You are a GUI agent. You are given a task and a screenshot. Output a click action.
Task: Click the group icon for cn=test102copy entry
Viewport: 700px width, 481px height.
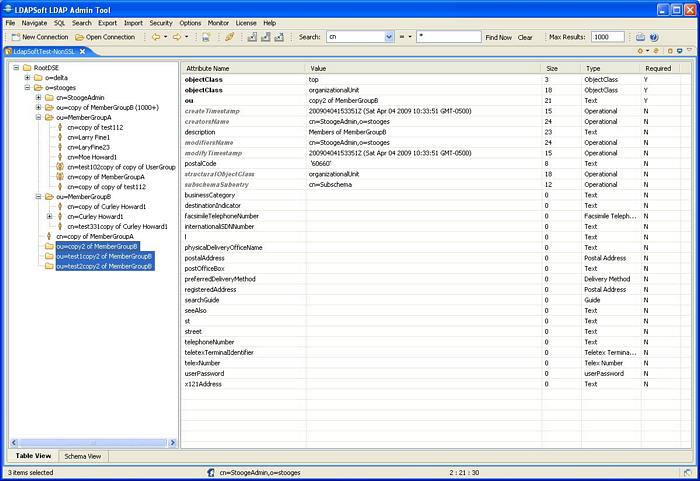61,167
